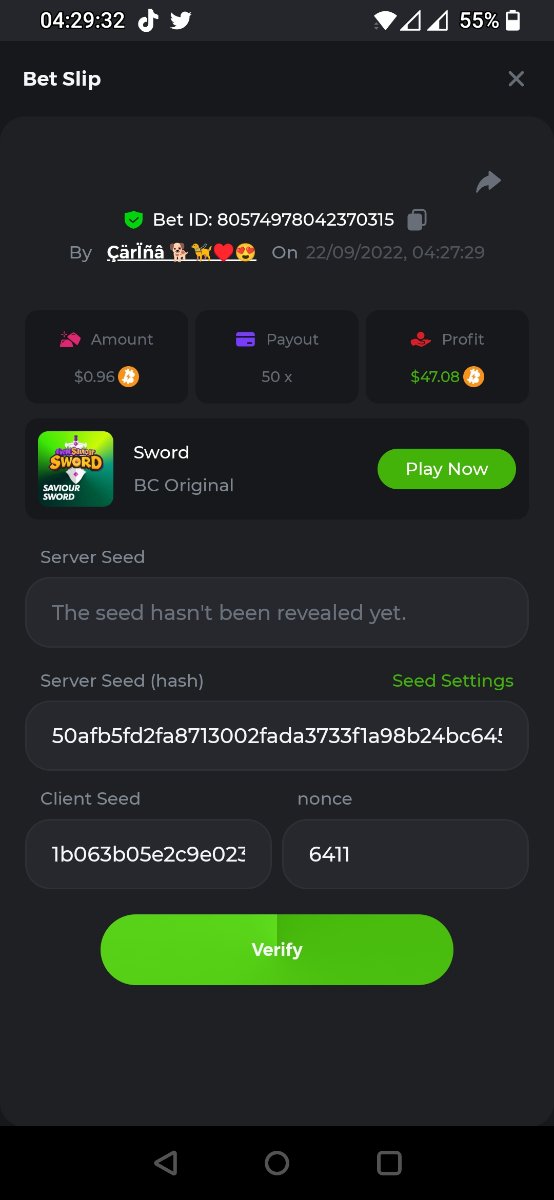Tap the green verified shield icon
The width and height of the screenshot is (554, 1200).
click(133, 219)
